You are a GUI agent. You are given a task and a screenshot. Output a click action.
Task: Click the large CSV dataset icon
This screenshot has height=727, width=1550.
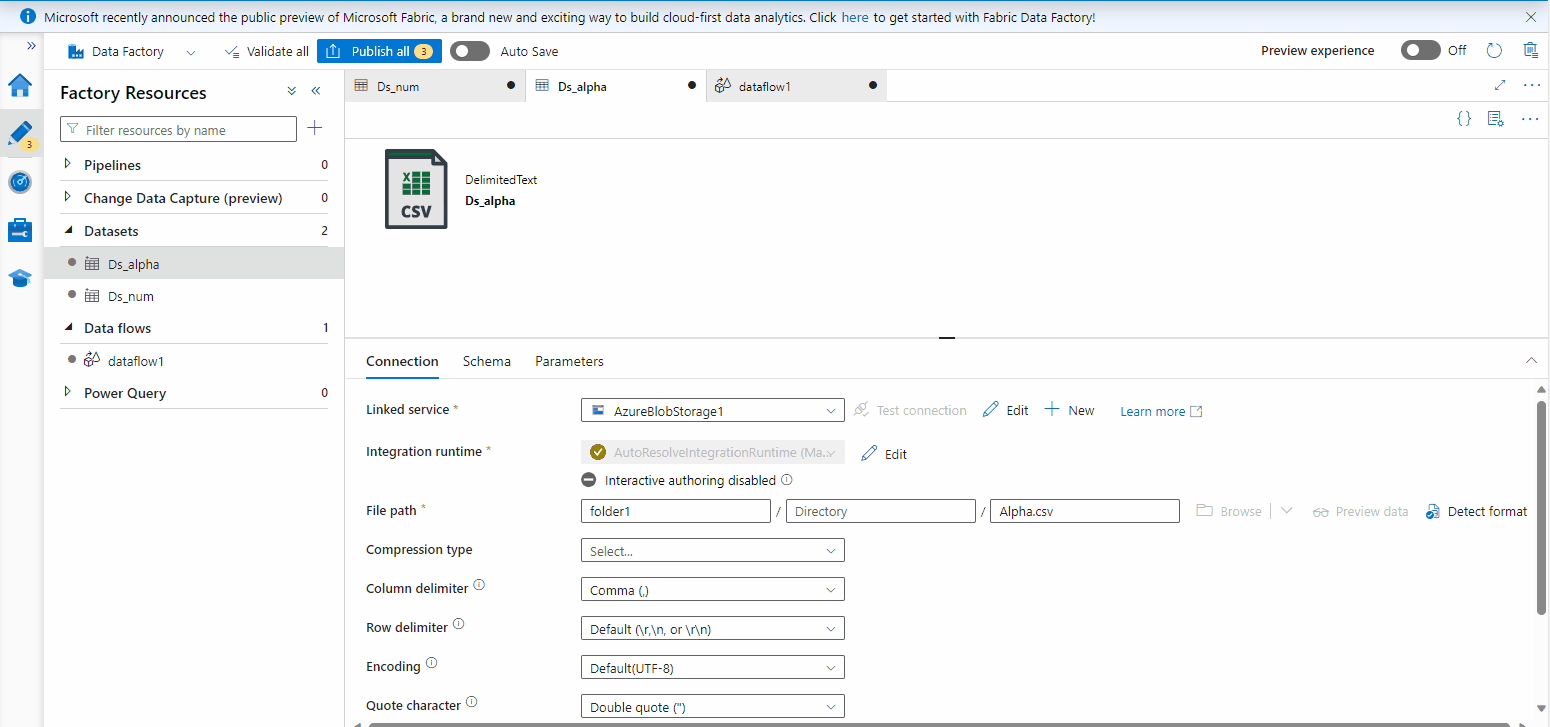pos(416,189)
